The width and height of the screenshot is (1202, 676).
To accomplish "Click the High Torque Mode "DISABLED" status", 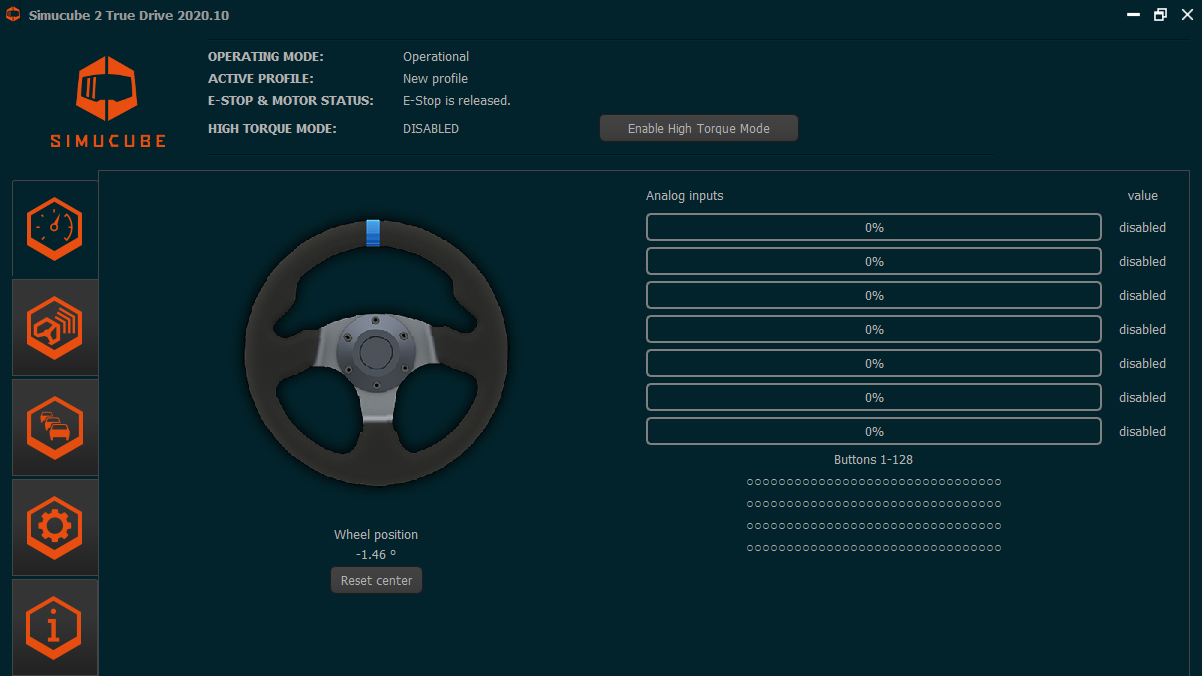I will pos(431,129).
